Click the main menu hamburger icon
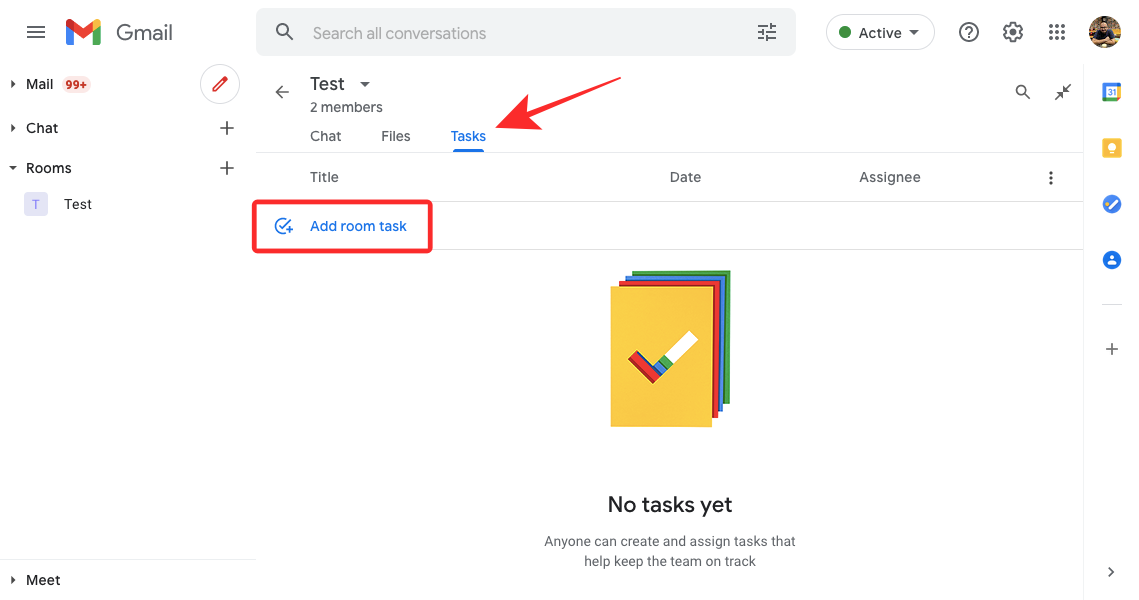This screenshot has height=600, width=1139. (36, 33)
